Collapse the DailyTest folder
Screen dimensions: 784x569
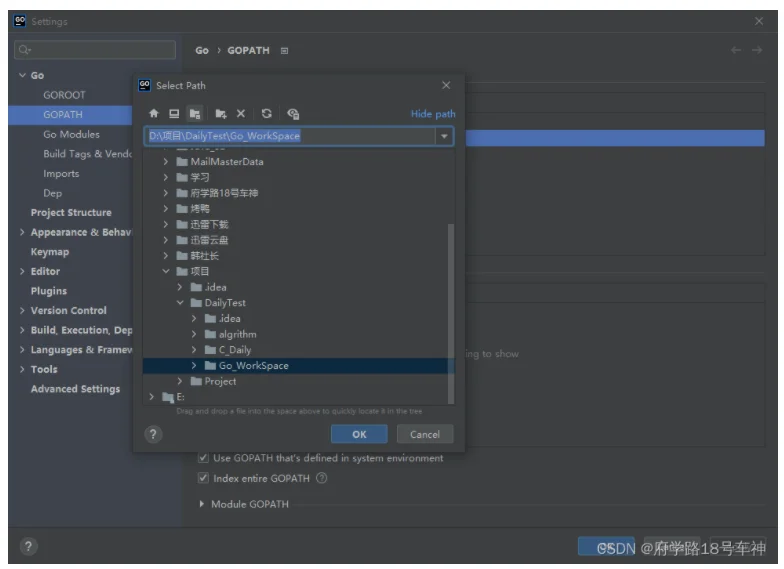pos(180,302)
